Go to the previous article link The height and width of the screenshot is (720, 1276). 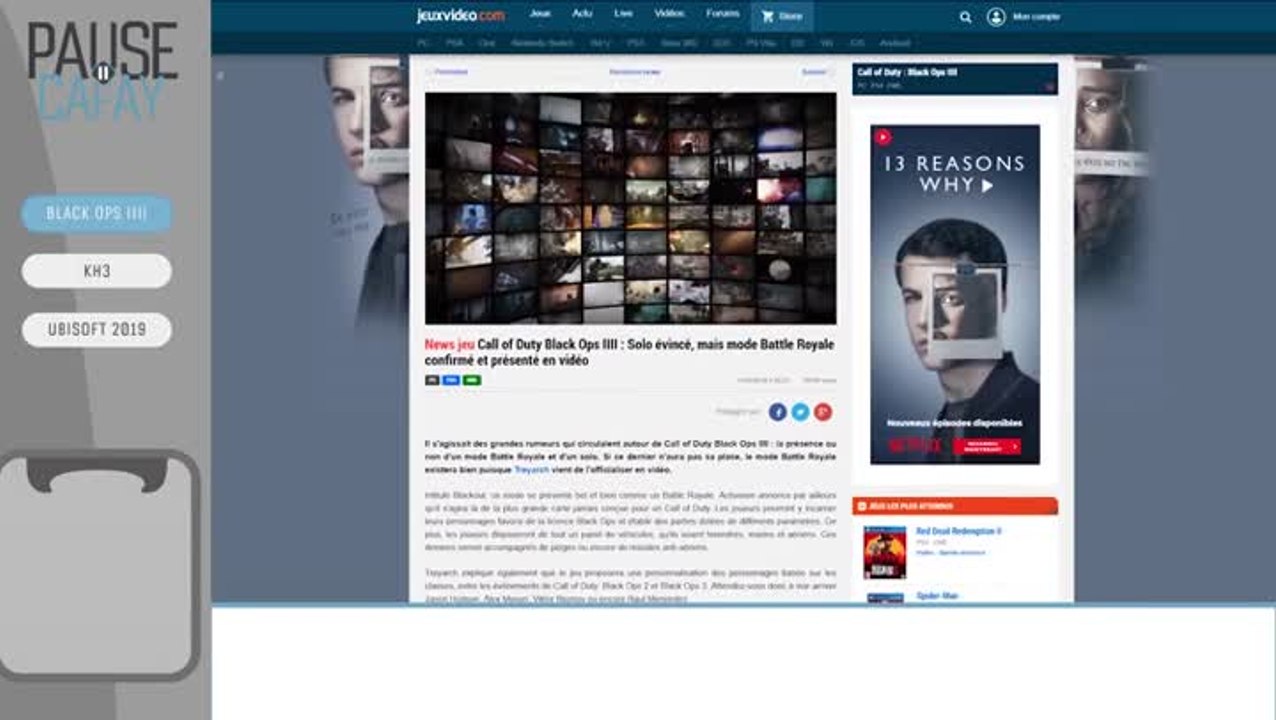point(450,72)
